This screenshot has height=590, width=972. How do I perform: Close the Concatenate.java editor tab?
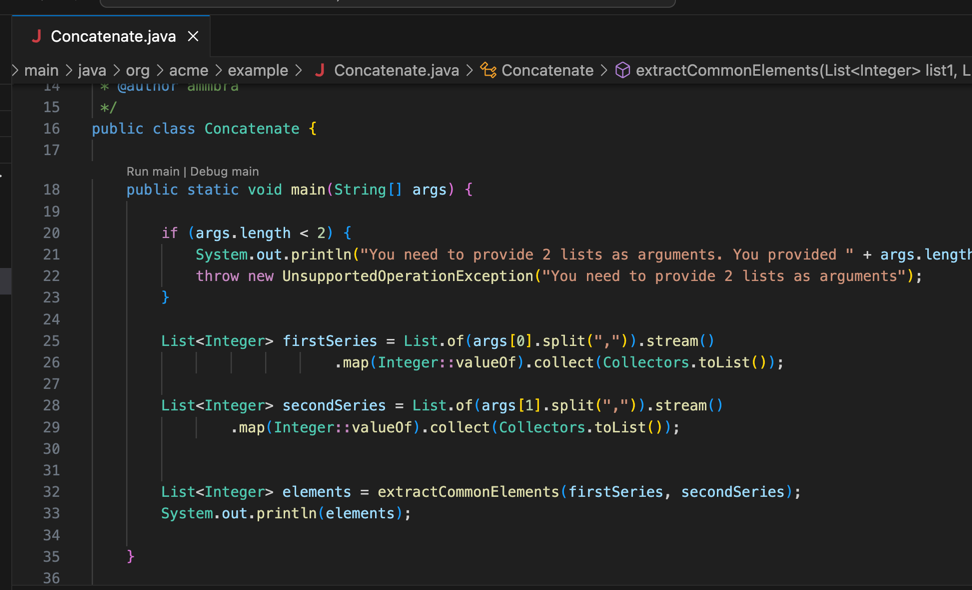coord(193,36)
